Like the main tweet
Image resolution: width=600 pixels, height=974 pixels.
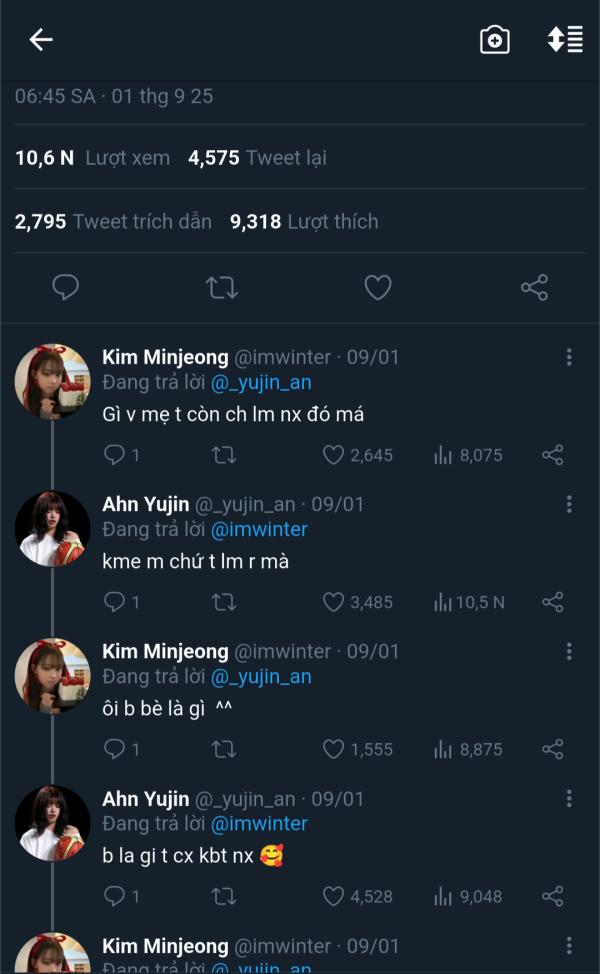tap(377, 288)
